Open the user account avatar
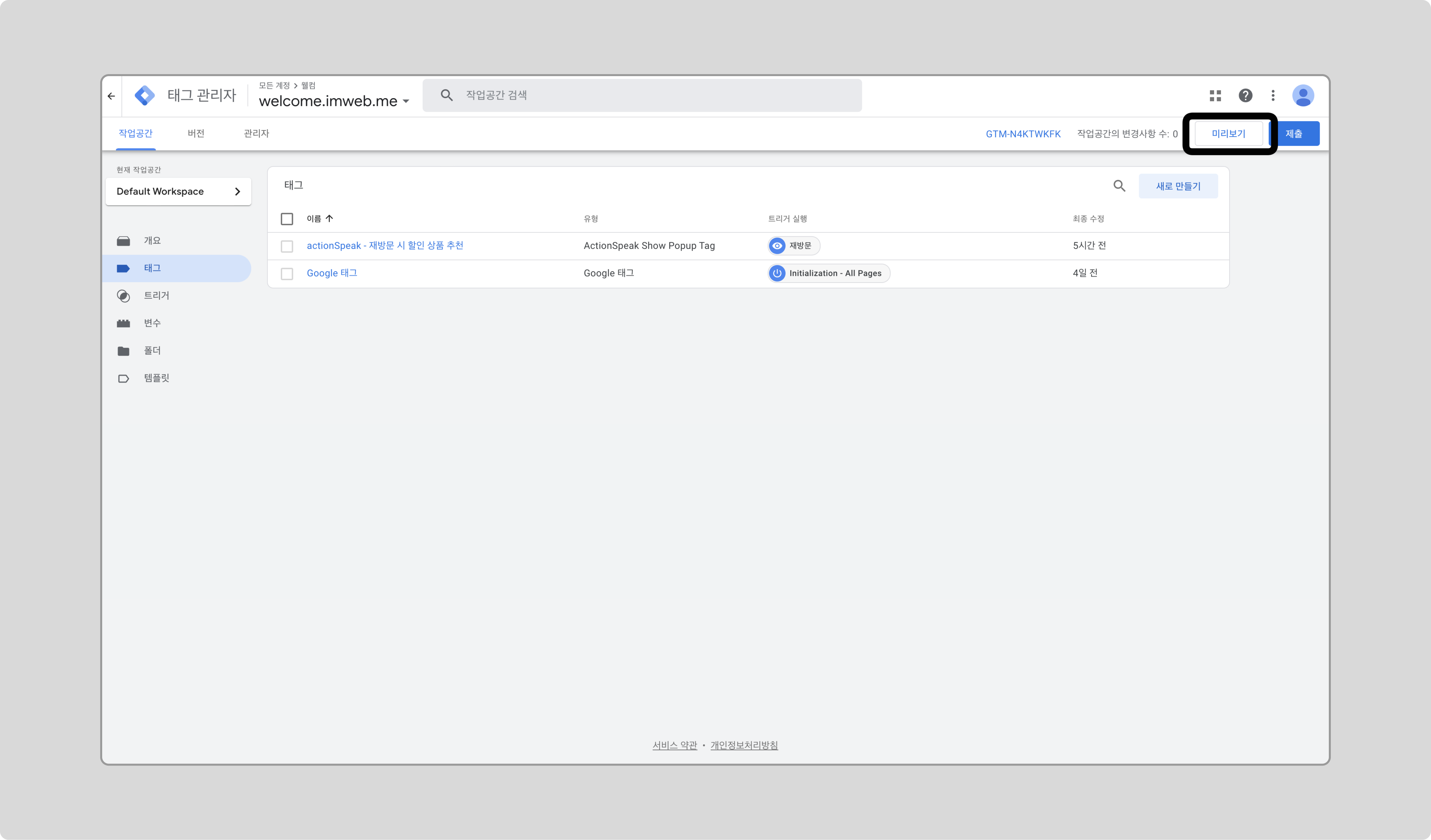Image resolution: width=1431 pixels, height=840 pixels. pos(1303,95)
